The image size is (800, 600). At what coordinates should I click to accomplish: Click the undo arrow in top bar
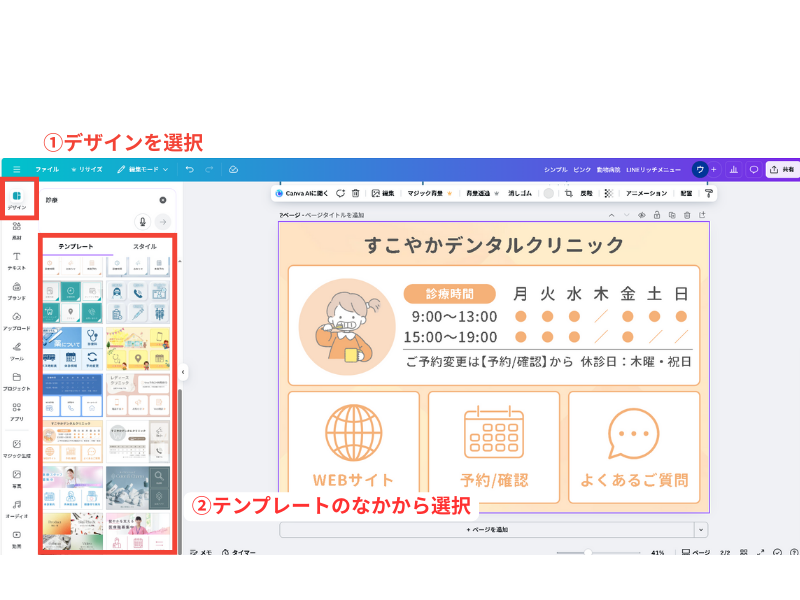(188, 170)
